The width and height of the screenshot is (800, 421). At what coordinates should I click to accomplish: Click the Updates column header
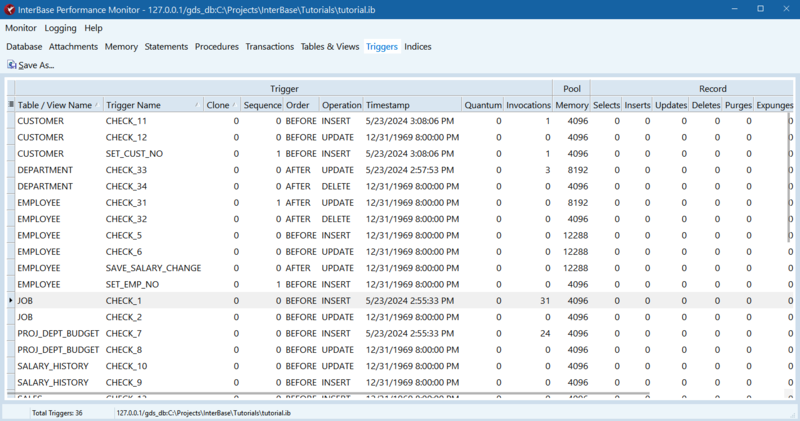671,105
